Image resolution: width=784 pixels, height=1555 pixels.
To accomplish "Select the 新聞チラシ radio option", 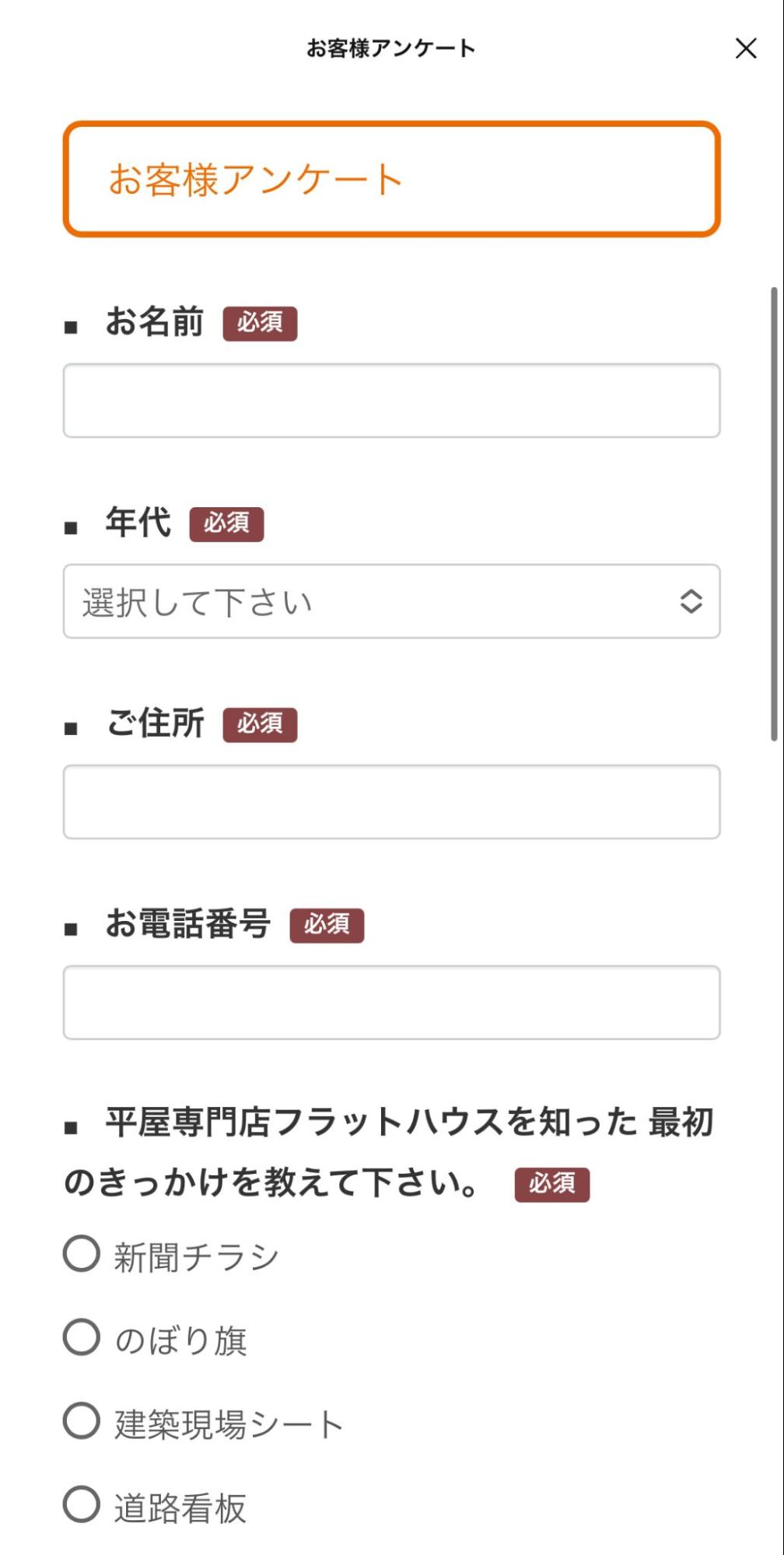I will pyautogui.click(x=82, y=1253).
